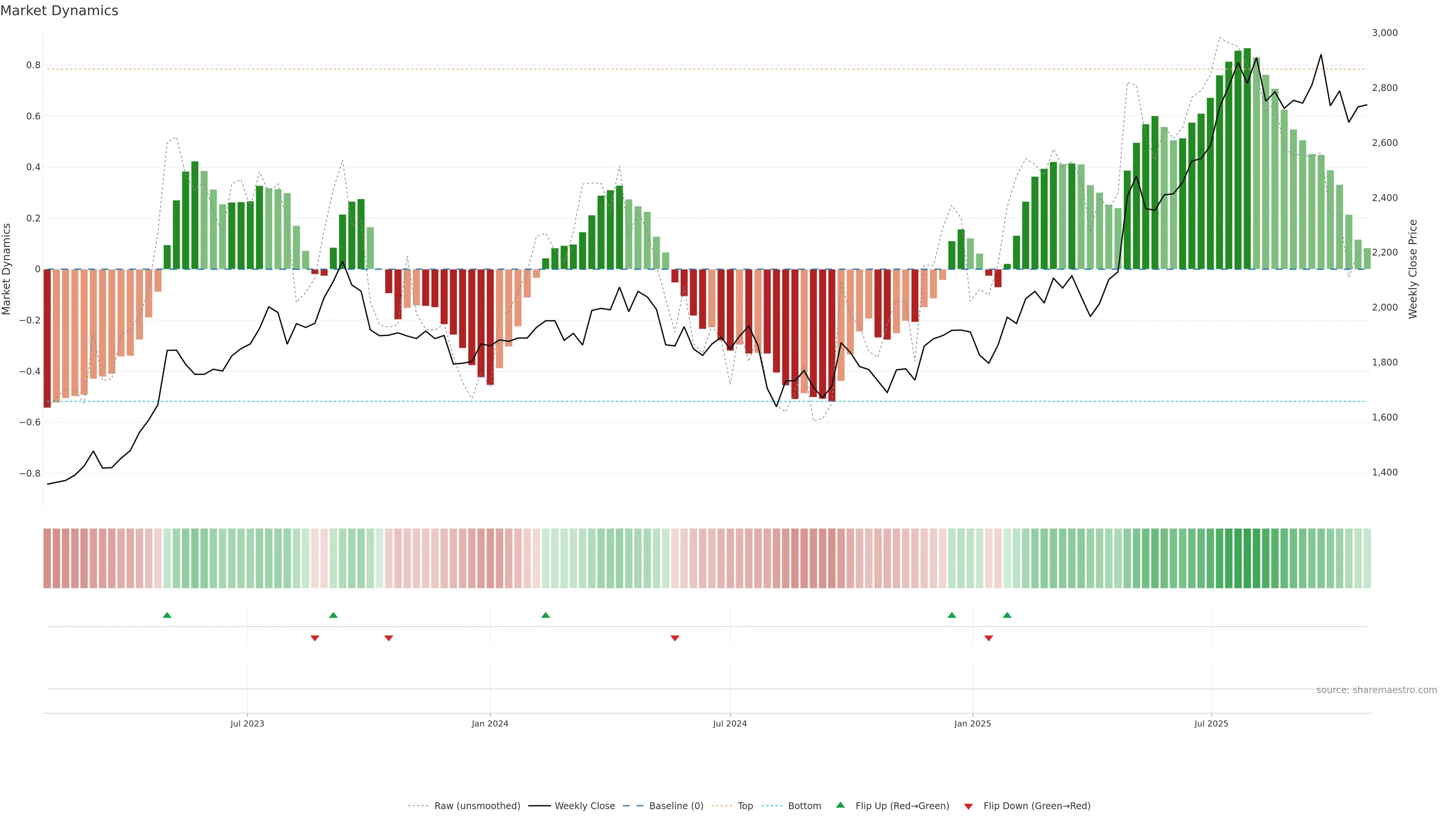The height and width of the screenshot is (819, 1456).
Task: Click the green flip-up marker just before Jan 2025
Action: [x=952, y=615]
